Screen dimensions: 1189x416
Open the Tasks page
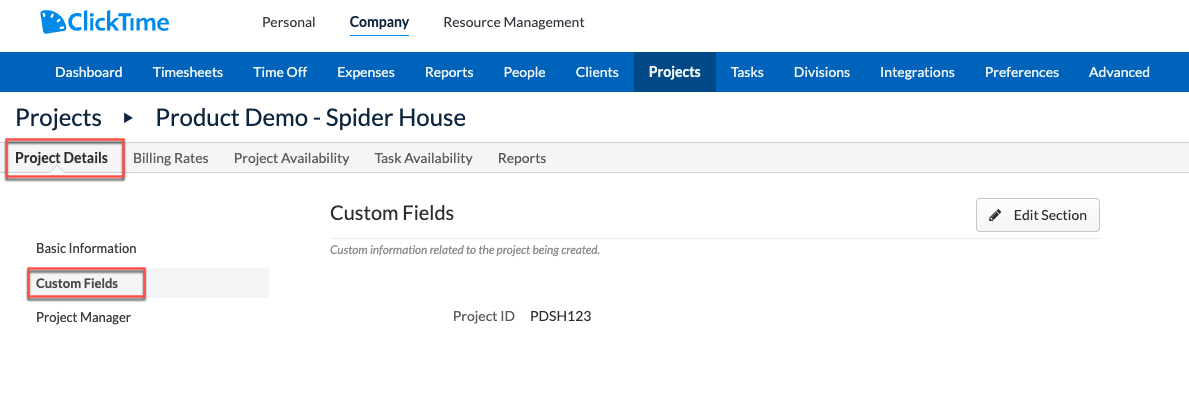tap(747, 72)
